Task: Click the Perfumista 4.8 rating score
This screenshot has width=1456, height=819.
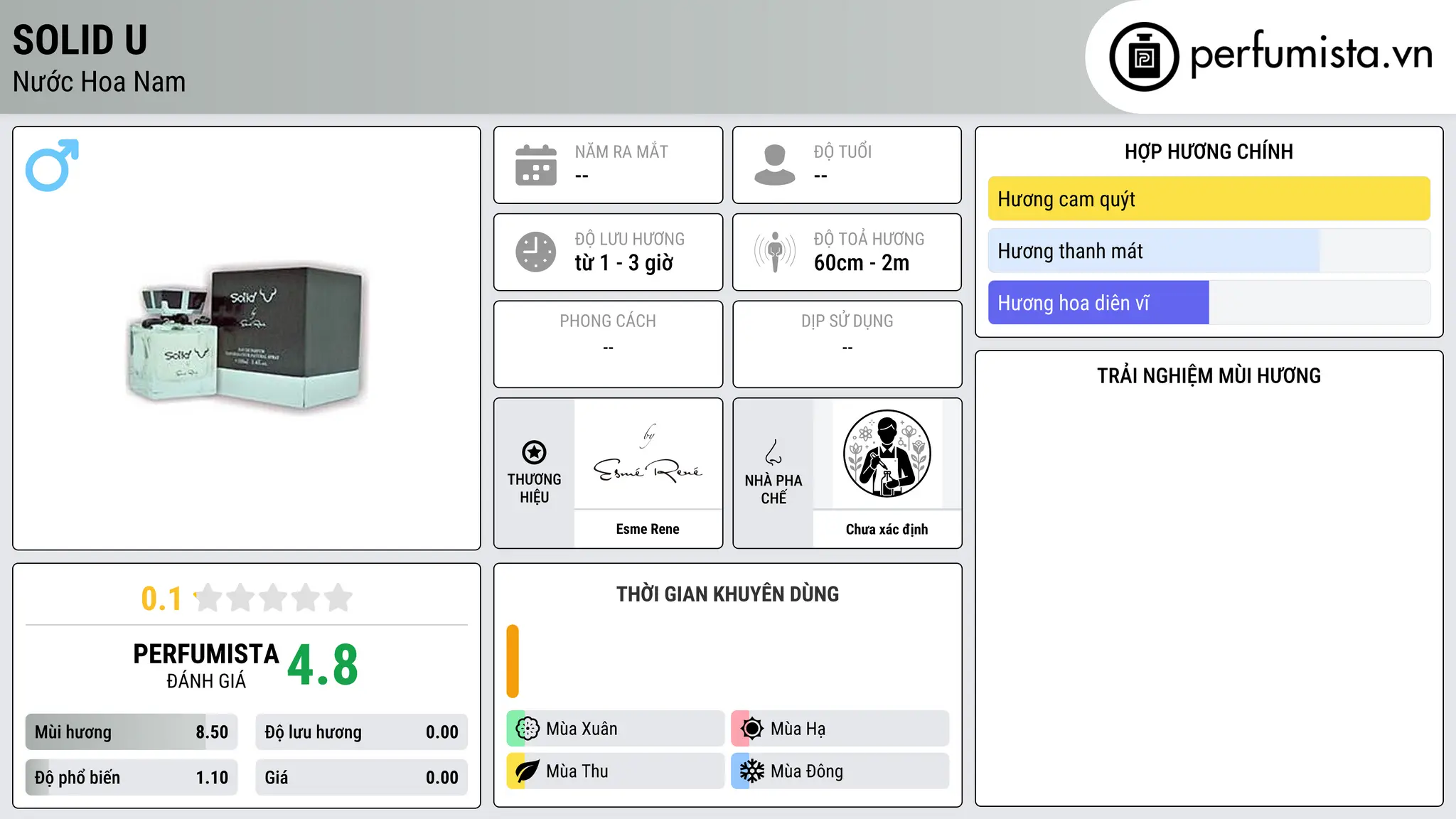Action: pos(323,665)
